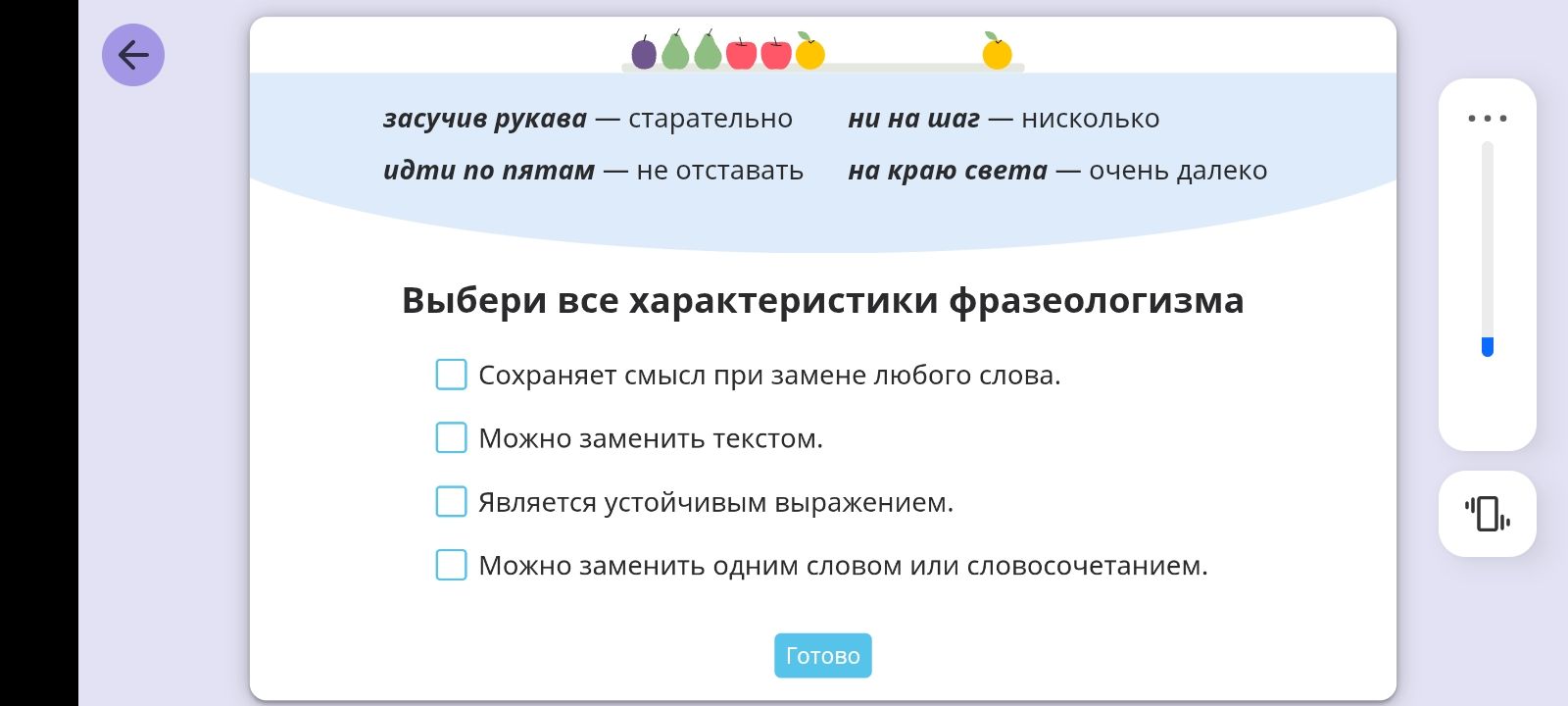Tap the phone vibration icon
The height and width of the screenshot is (706, 1568).
[x=1487, y=514]
